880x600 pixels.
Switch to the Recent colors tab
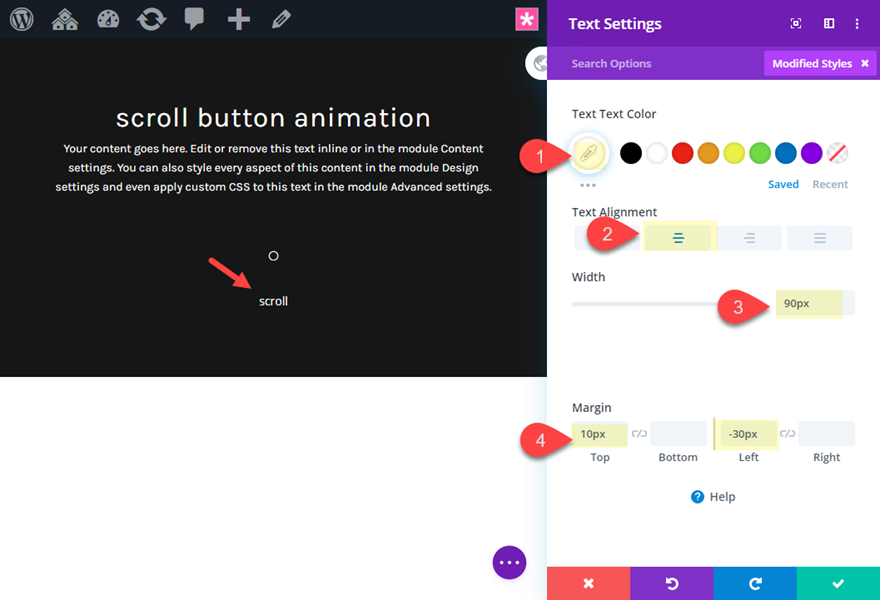(831, 184)
